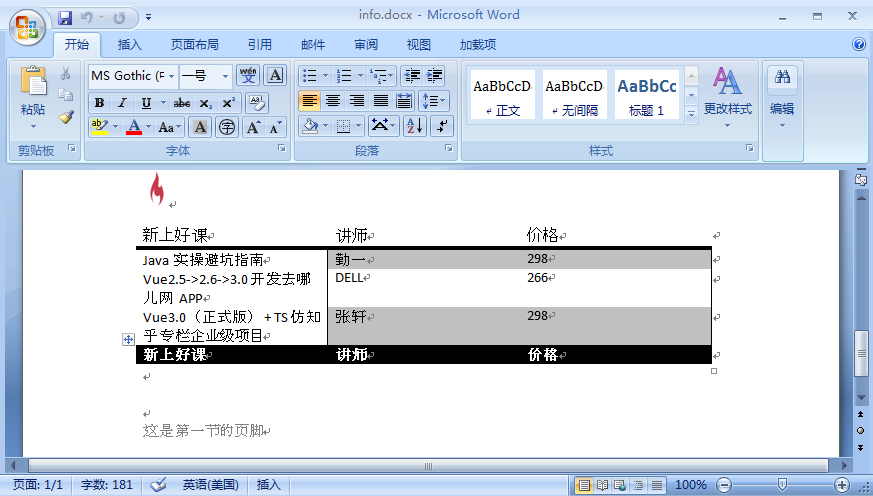Grow the font size
Viewport: 873px width, 496px height.
click(253, 127)
